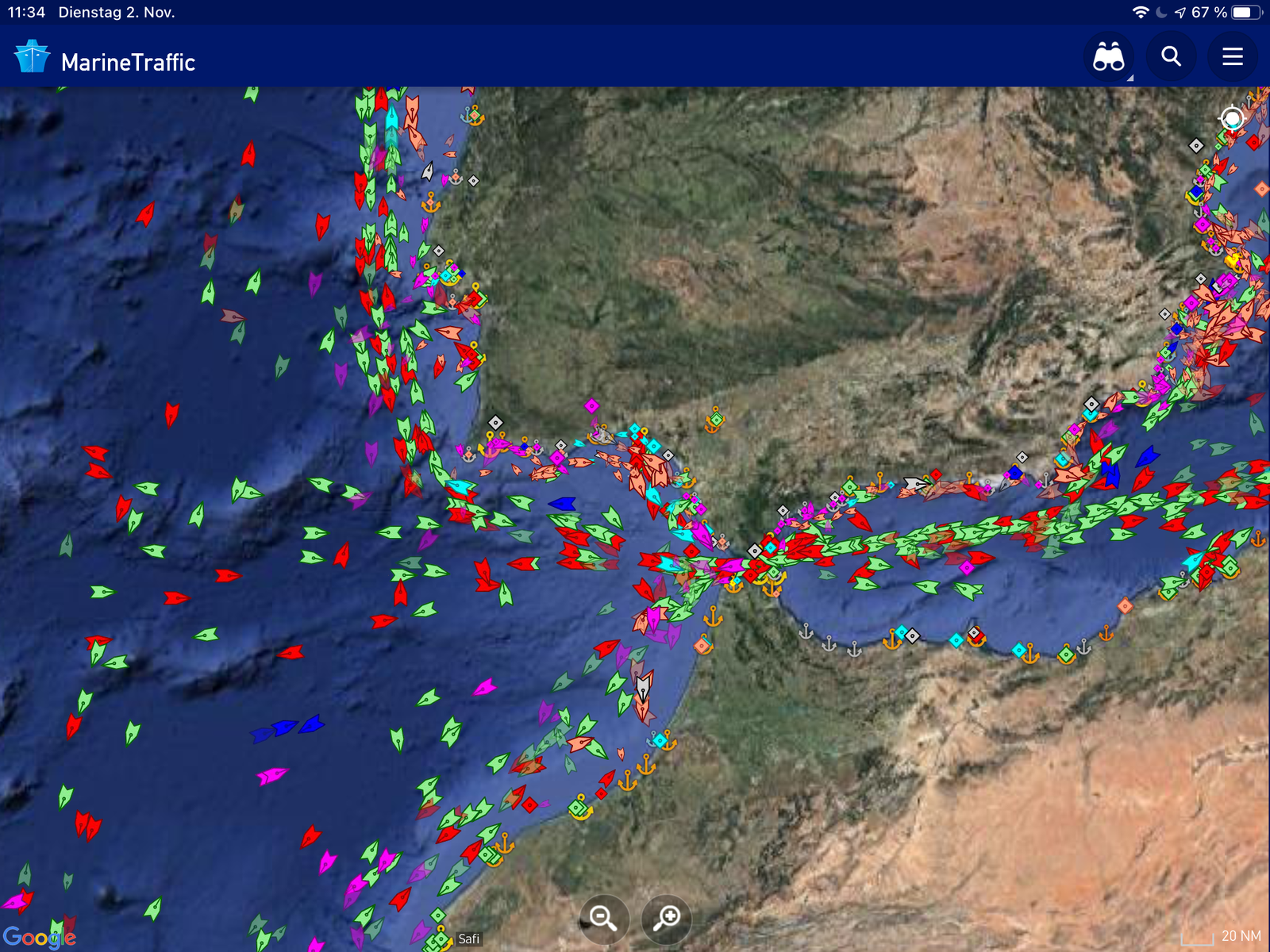Click the Google logo on map
Viewport: 1270px width, 952px height.
39,938
